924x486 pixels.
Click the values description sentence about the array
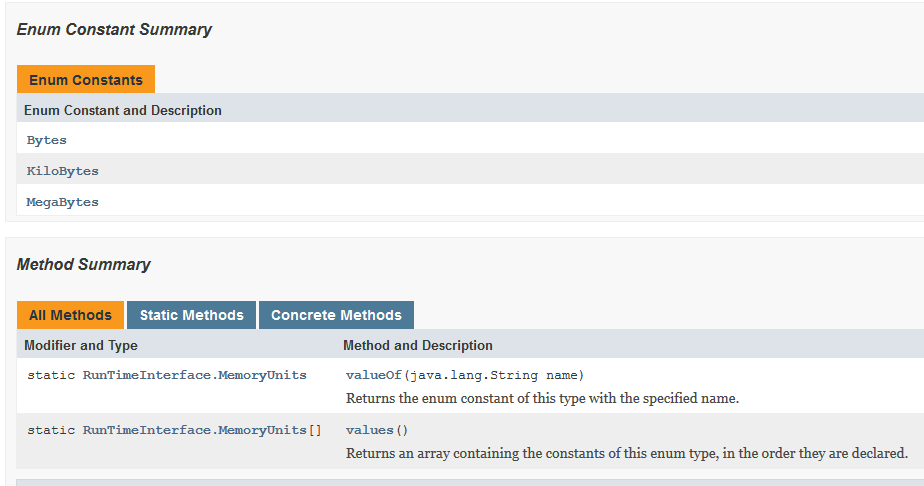pyautogui.click(x=627, y=453)
